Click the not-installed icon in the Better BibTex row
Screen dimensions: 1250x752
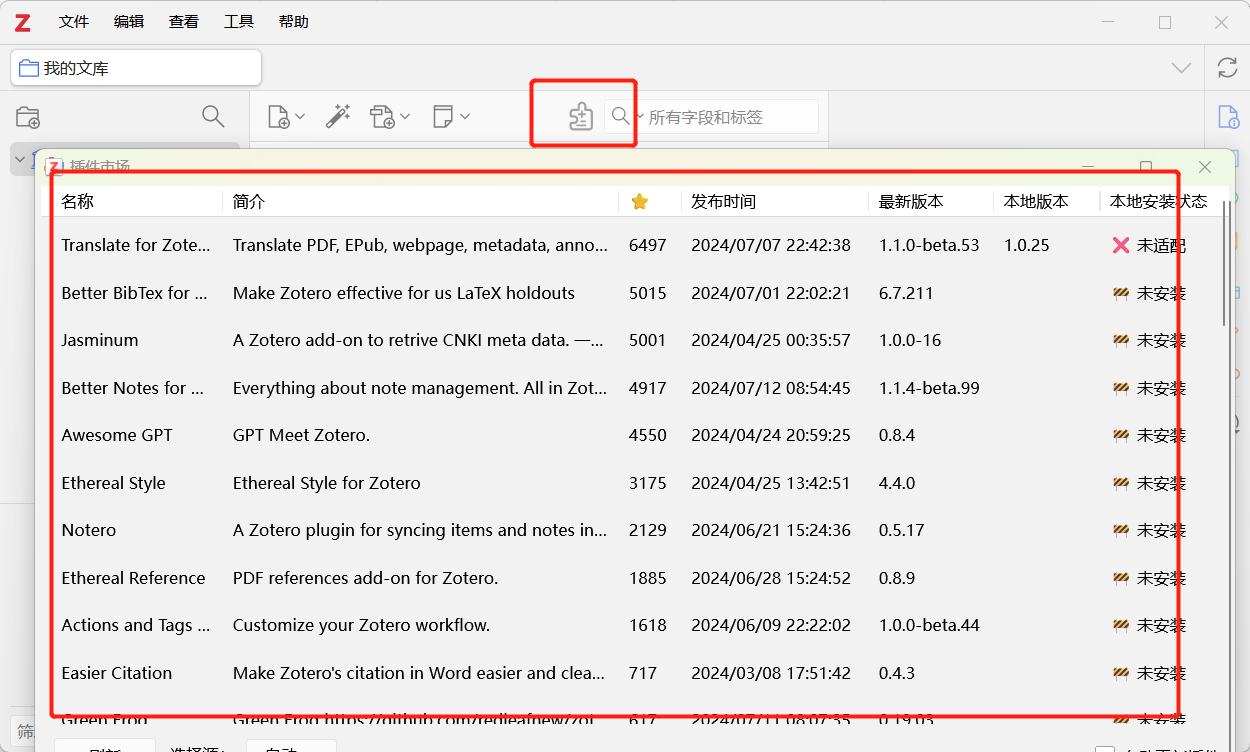pyautogui.click(x=1121, y=293)
